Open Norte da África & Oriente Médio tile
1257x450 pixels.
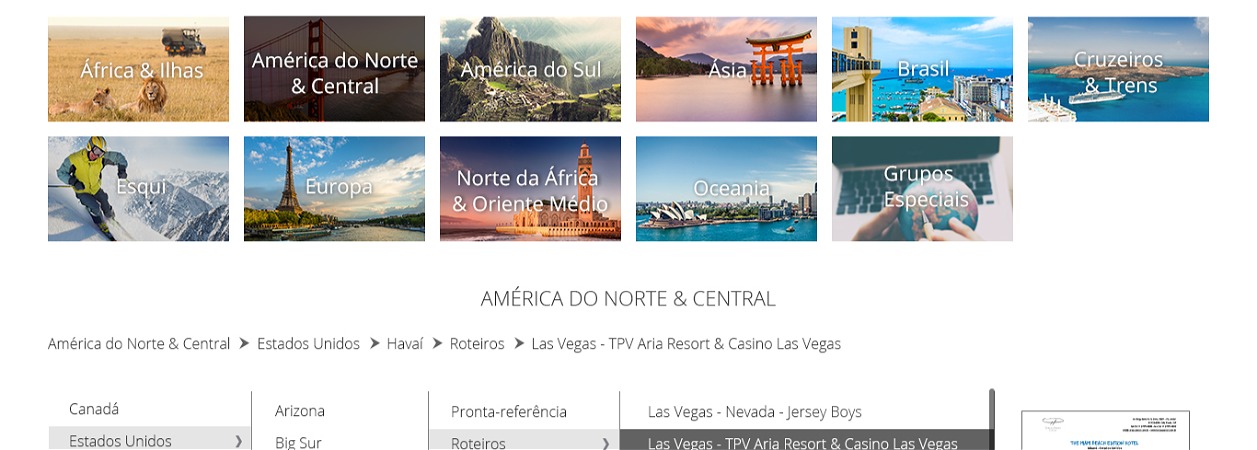(530, 189)
